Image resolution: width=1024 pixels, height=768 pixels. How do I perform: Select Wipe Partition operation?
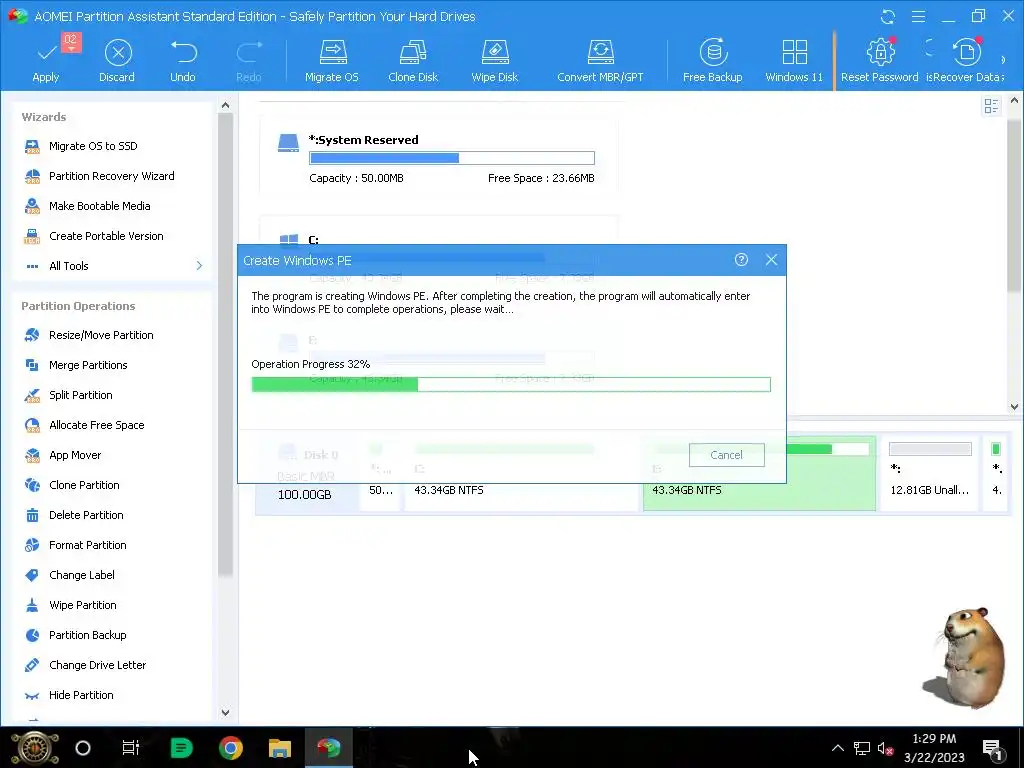click(82, 605)
